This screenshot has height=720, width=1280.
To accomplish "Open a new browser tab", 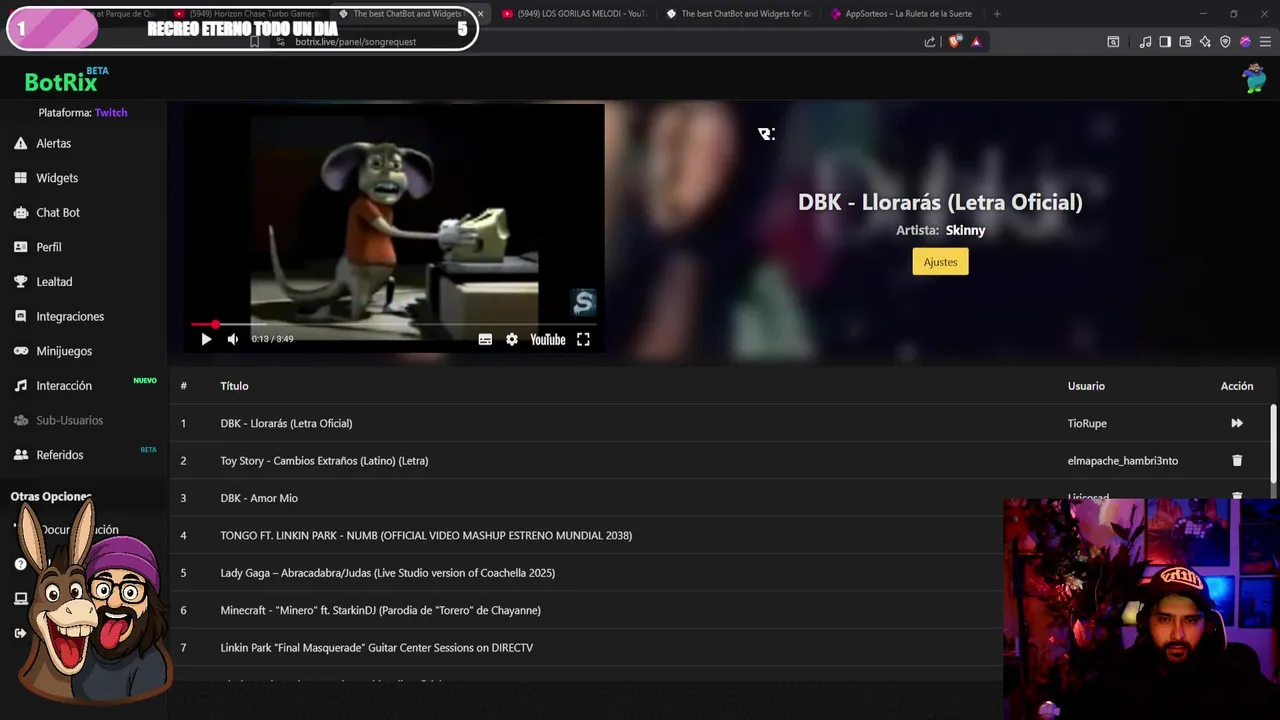I will pos(996,14).
